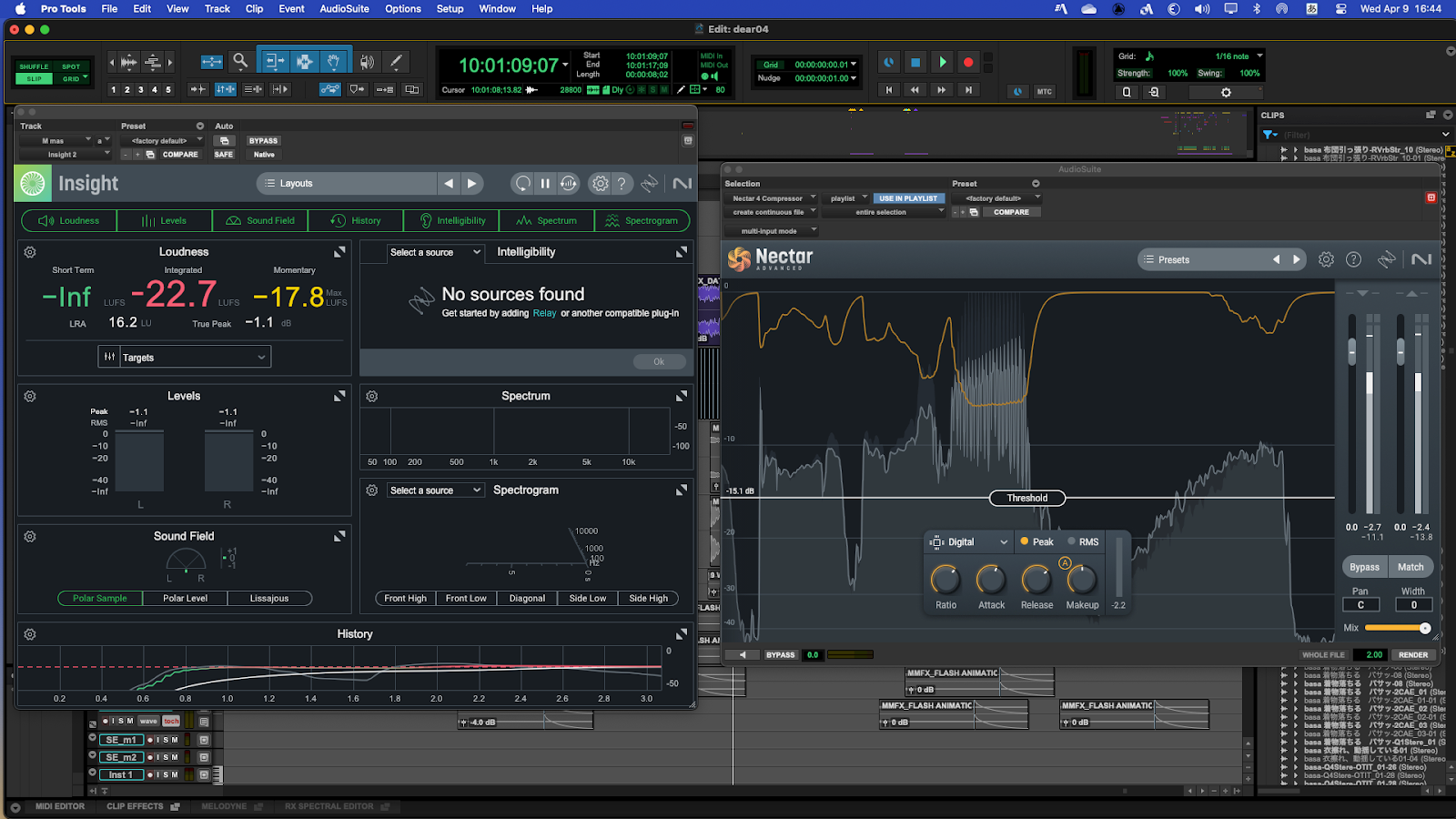This screenshot has width=1456, height=819.
Task: Open Levels panel settings gear
Action: [x=30, y=397]
